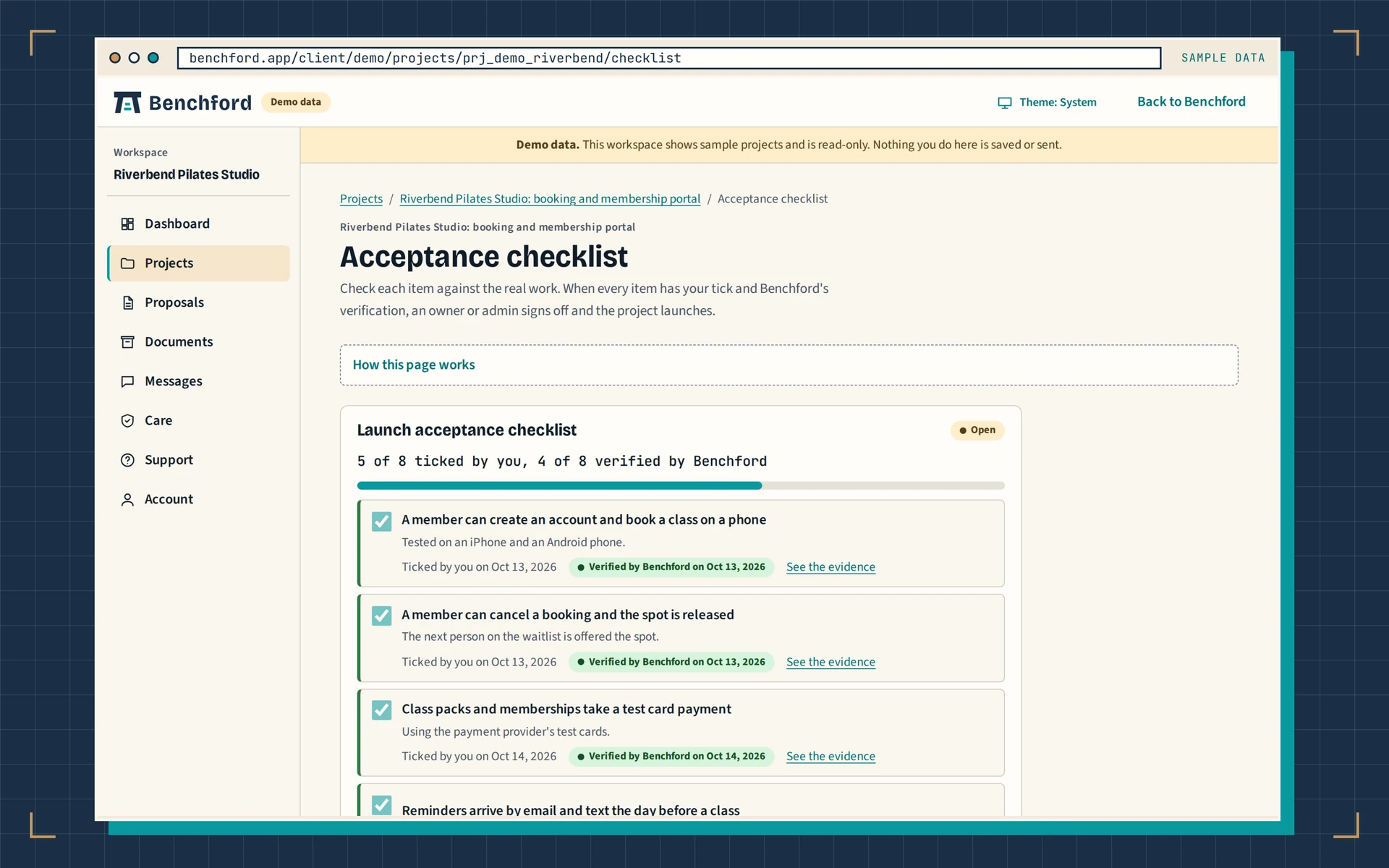See the evidence for account creation item

pyautogui.click(x=831, y=567)
